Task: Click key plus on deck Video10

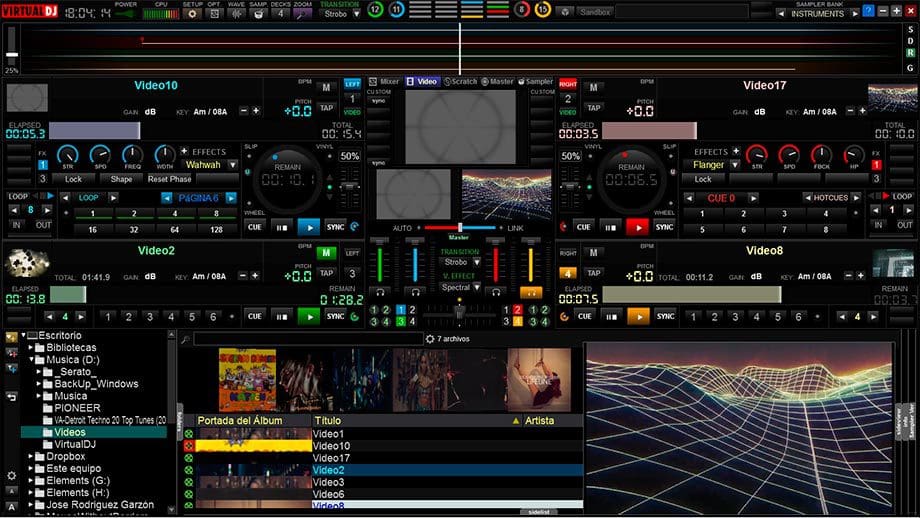Action: click(x=256, y=111)
